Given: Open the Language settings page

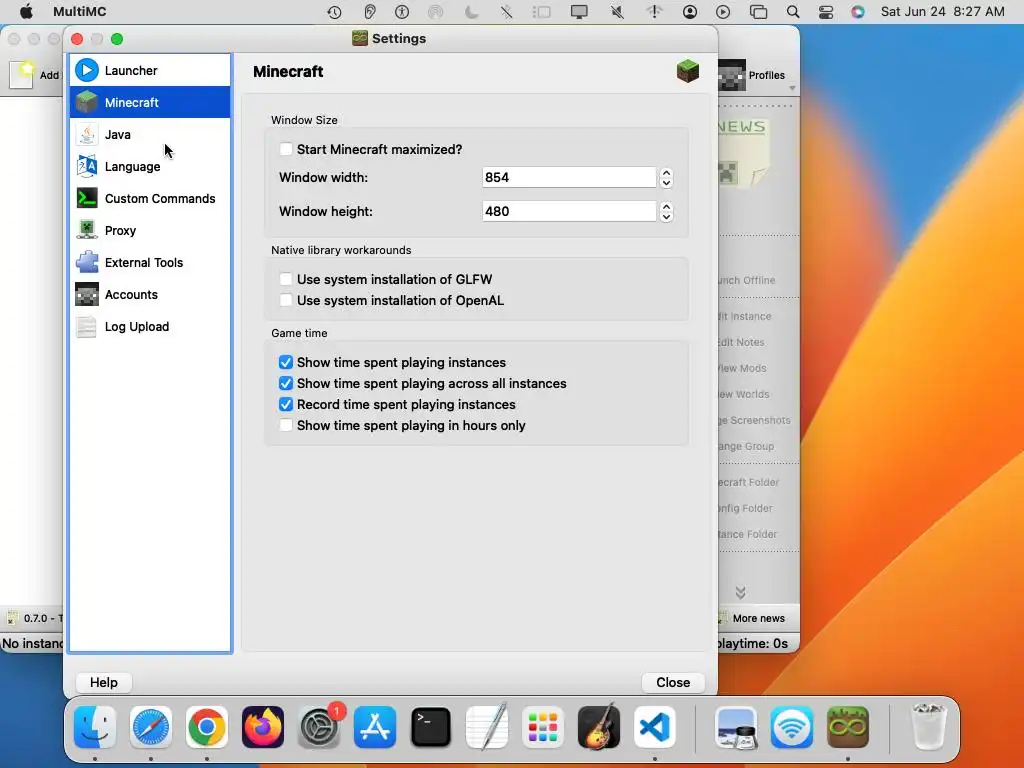Looking at the screenshot, I should coord(150,166).
